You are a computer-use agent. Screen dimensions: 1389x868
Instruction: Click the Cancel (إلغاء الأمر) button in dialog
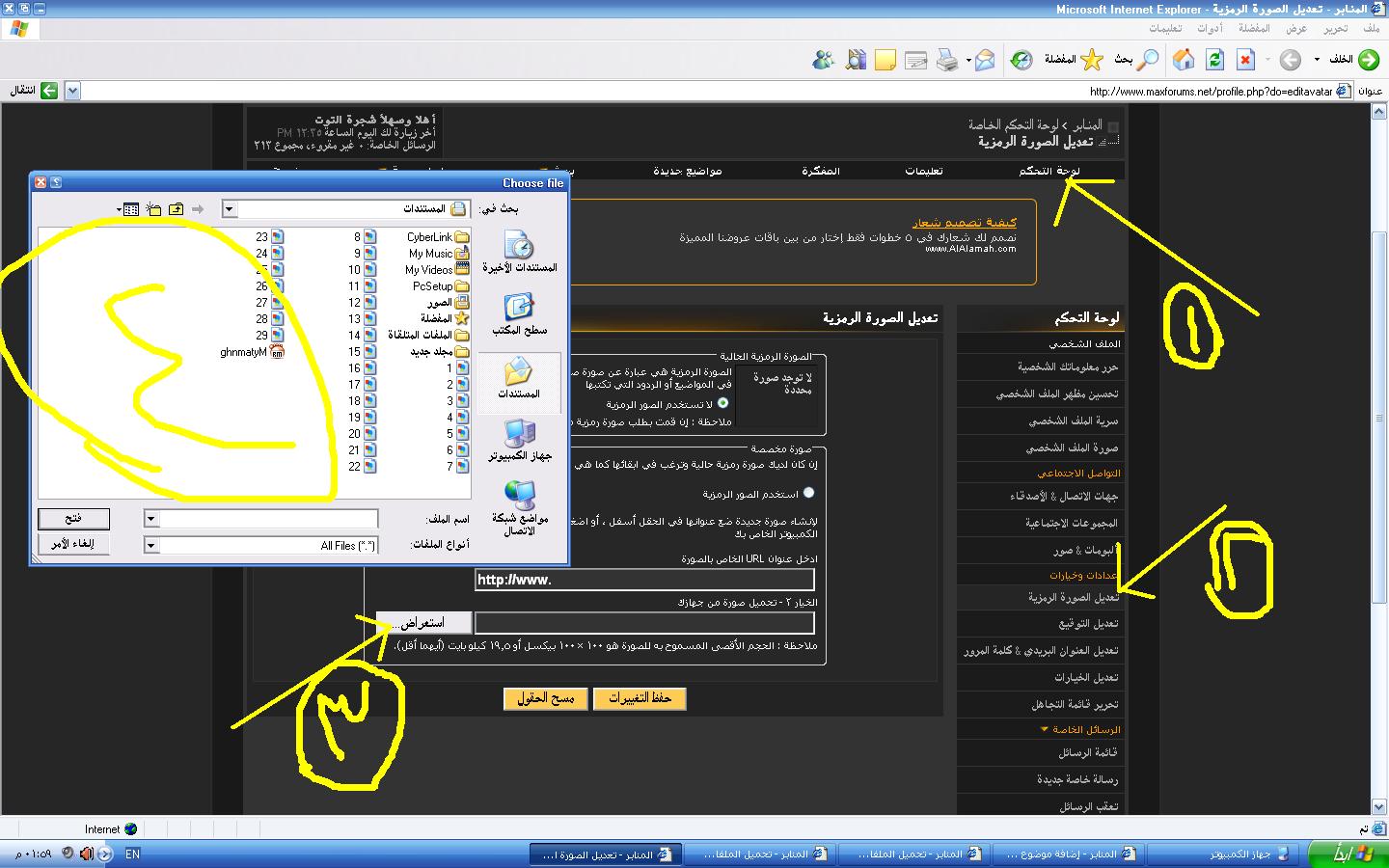click(x=73, y=544)
